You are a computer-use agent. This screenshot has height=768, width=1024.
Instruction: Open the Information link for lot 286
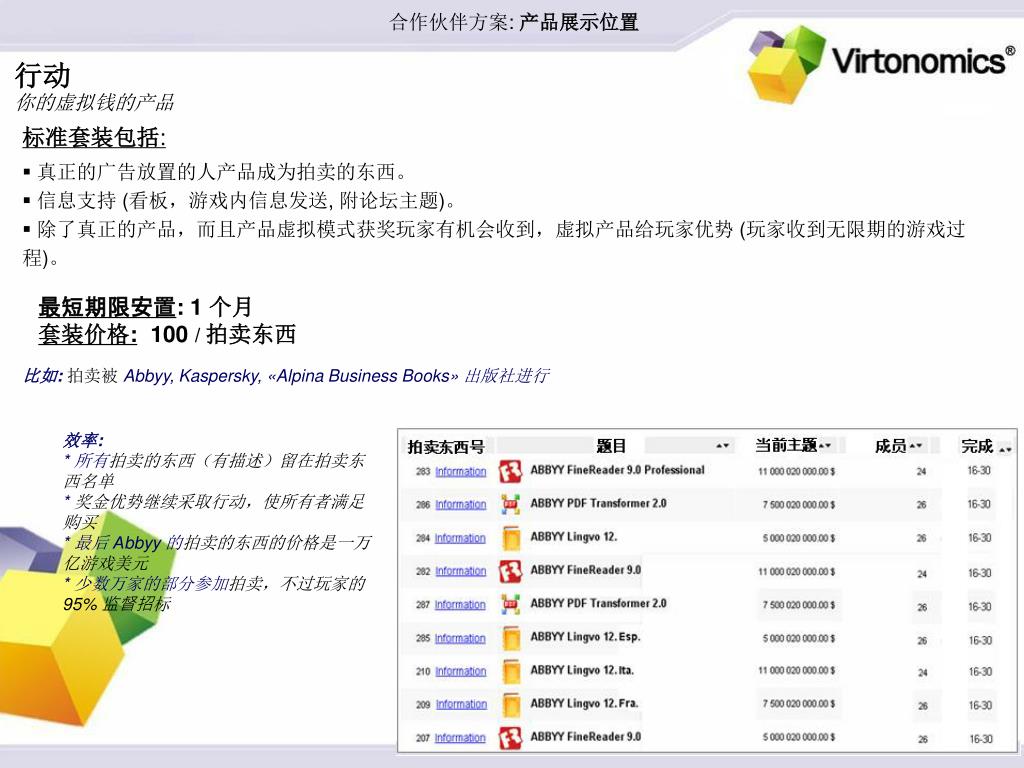click(x=460, y=505)
